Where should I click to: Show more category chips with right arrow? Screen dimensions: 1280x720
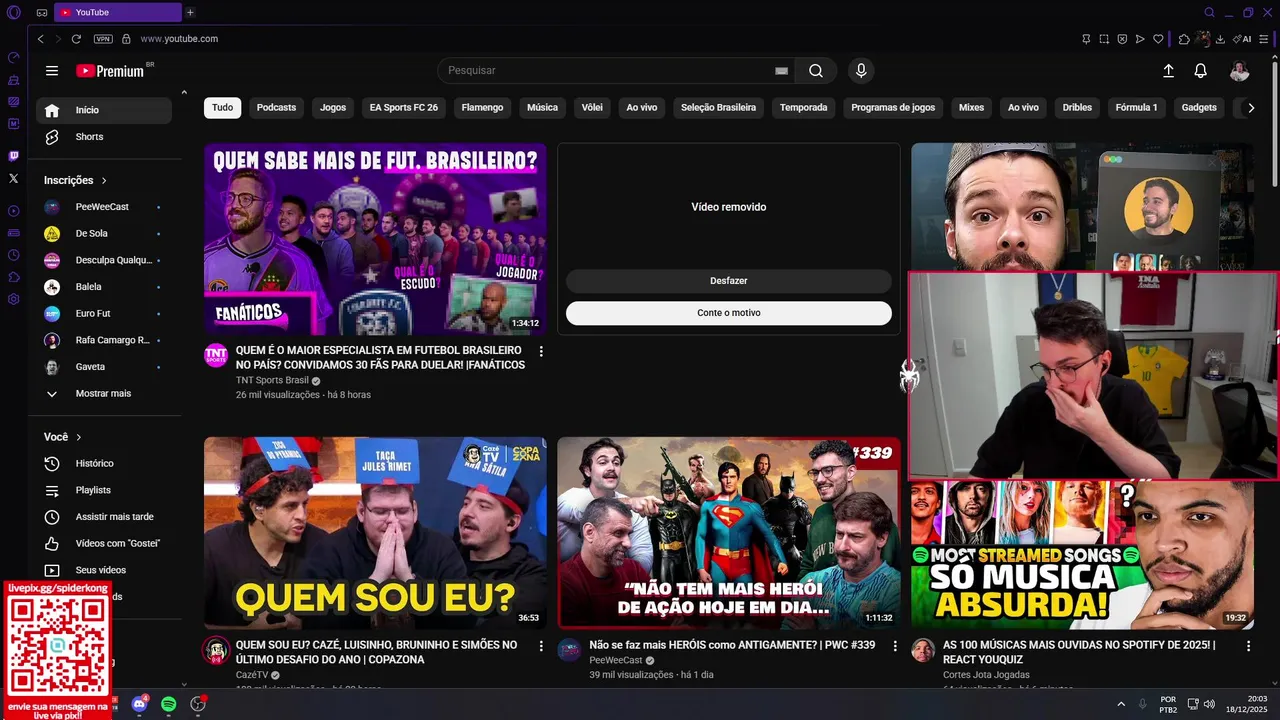(x=1250, y=108)
